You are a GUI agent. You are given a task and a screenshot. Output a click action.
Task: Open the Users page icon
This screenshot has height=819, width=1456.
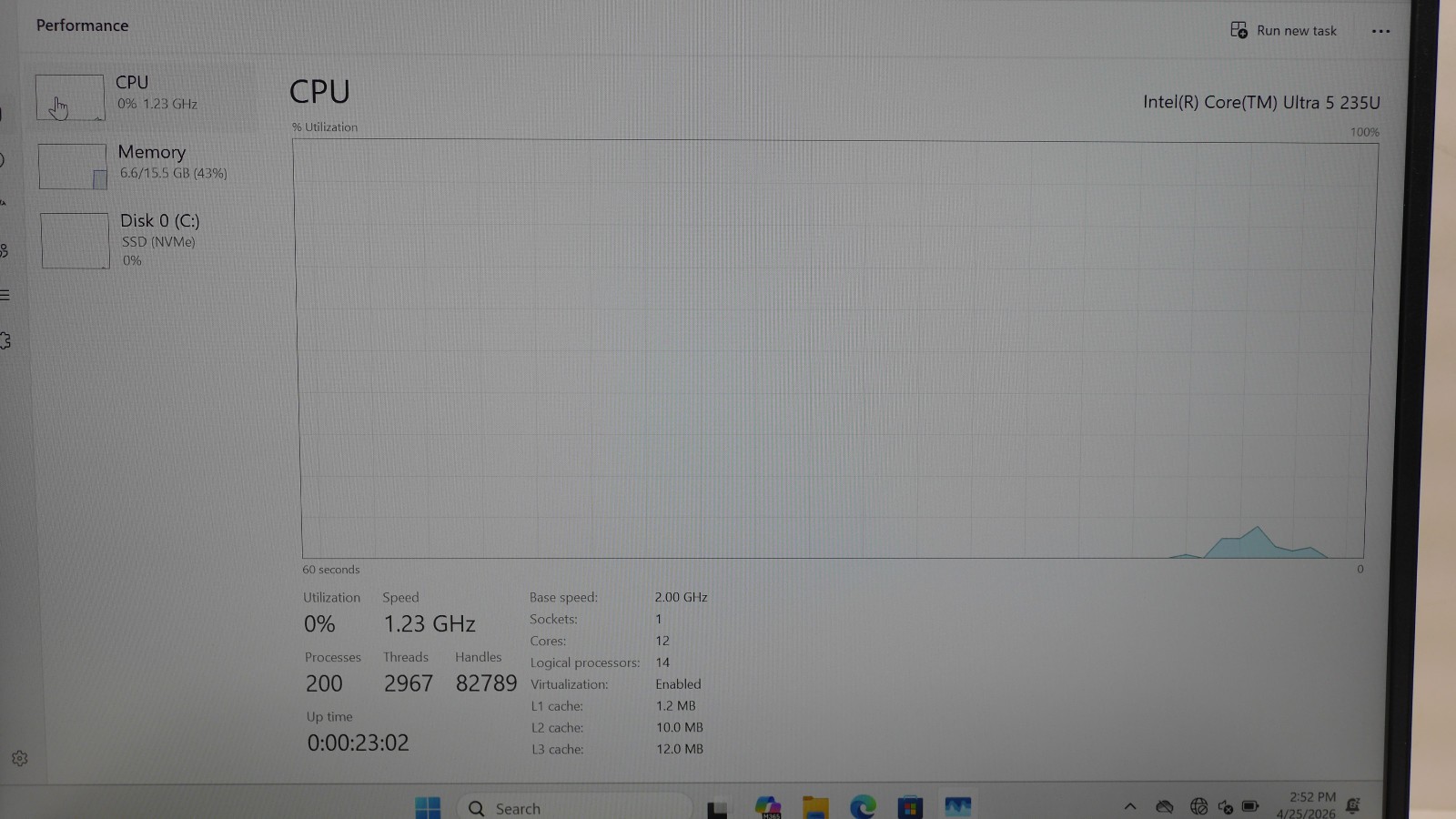[x=4, y=250]
